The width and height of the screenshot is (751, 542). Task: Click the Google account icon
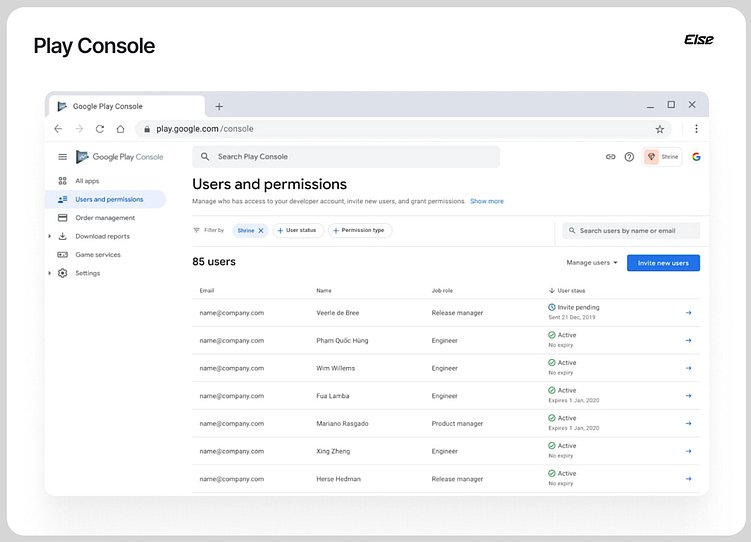[x=695, y=157]
